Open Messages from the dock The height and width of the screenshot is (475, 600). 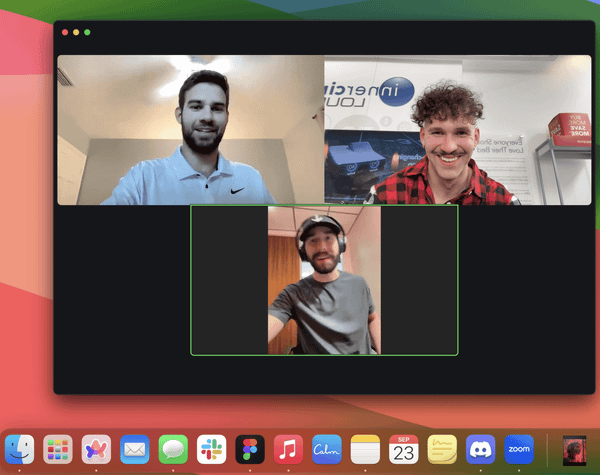coord(173,449)
